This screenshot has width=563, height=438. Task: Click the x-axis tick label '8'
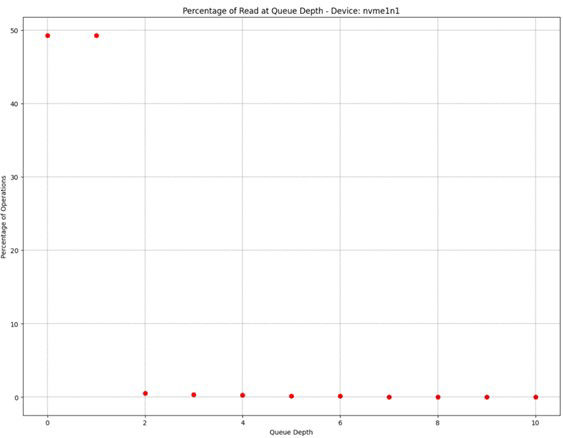(438, 423)
